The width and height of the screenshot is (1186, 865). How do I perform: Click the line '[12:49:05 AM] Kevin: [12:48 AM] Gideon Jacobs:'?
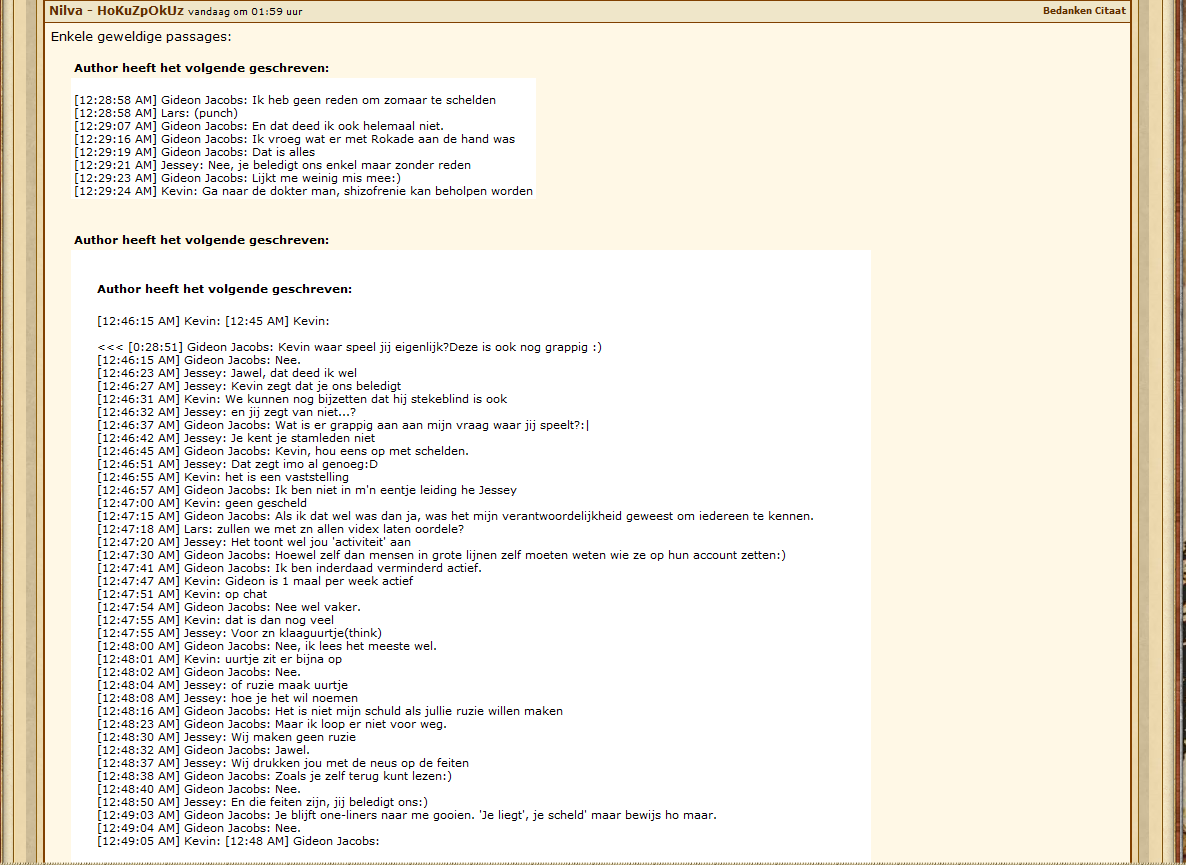(238, 841)
